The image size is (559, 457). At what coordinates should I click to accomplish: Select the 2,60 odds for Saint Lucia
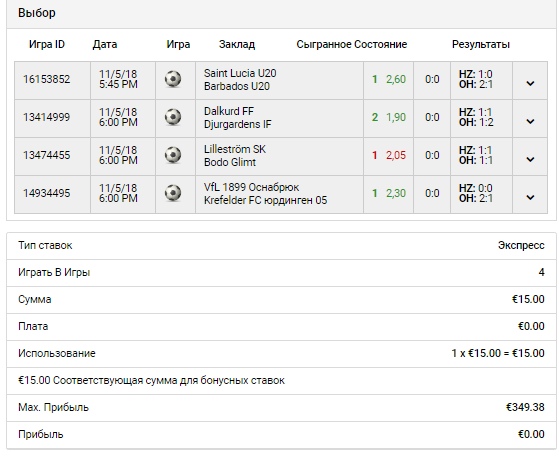click(396, 79)
